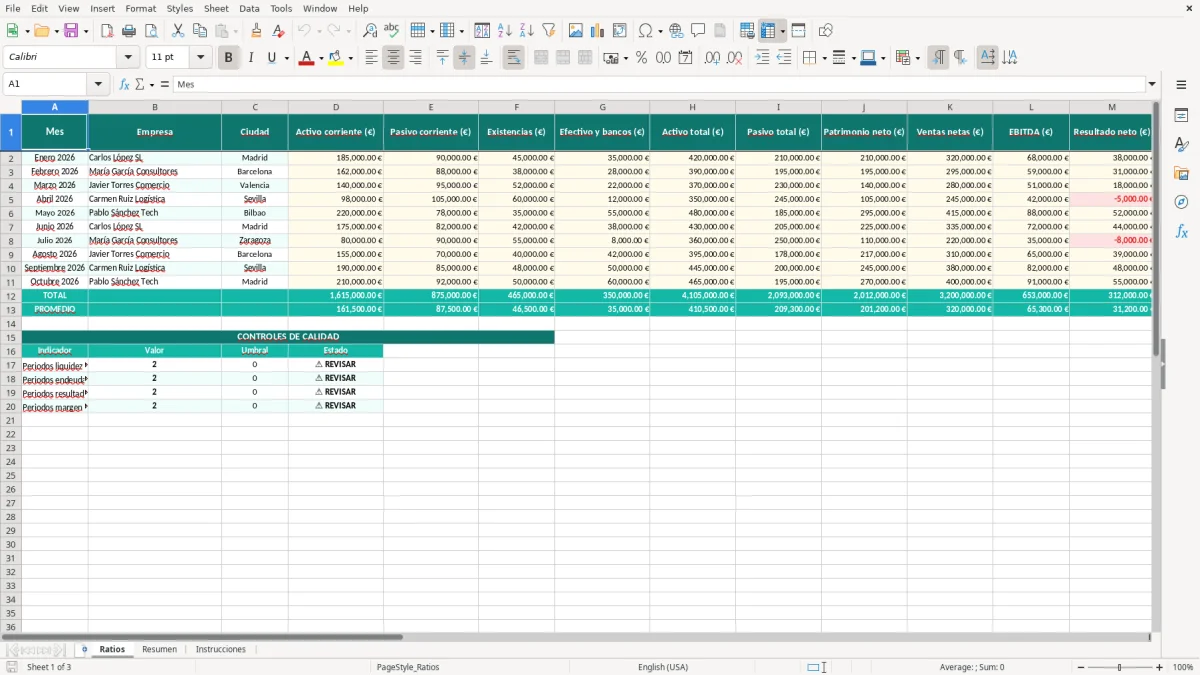Click Increase Indent icon
This screenshot has height=675, width=1200.
click(763, 58)
